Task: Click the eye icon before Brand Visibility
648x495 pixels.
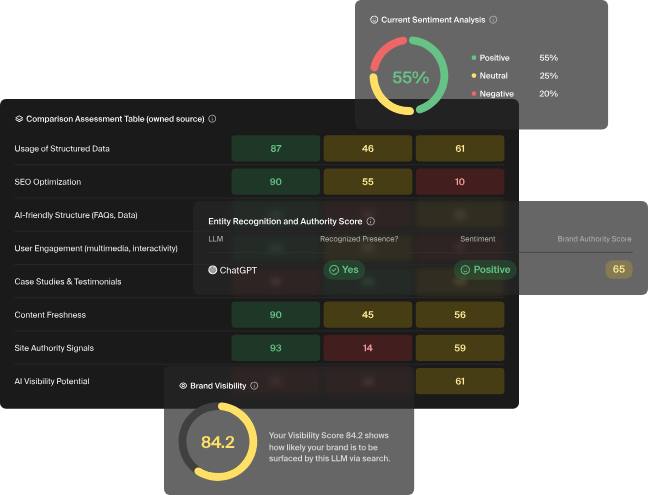Action: [x=183, y=385]
